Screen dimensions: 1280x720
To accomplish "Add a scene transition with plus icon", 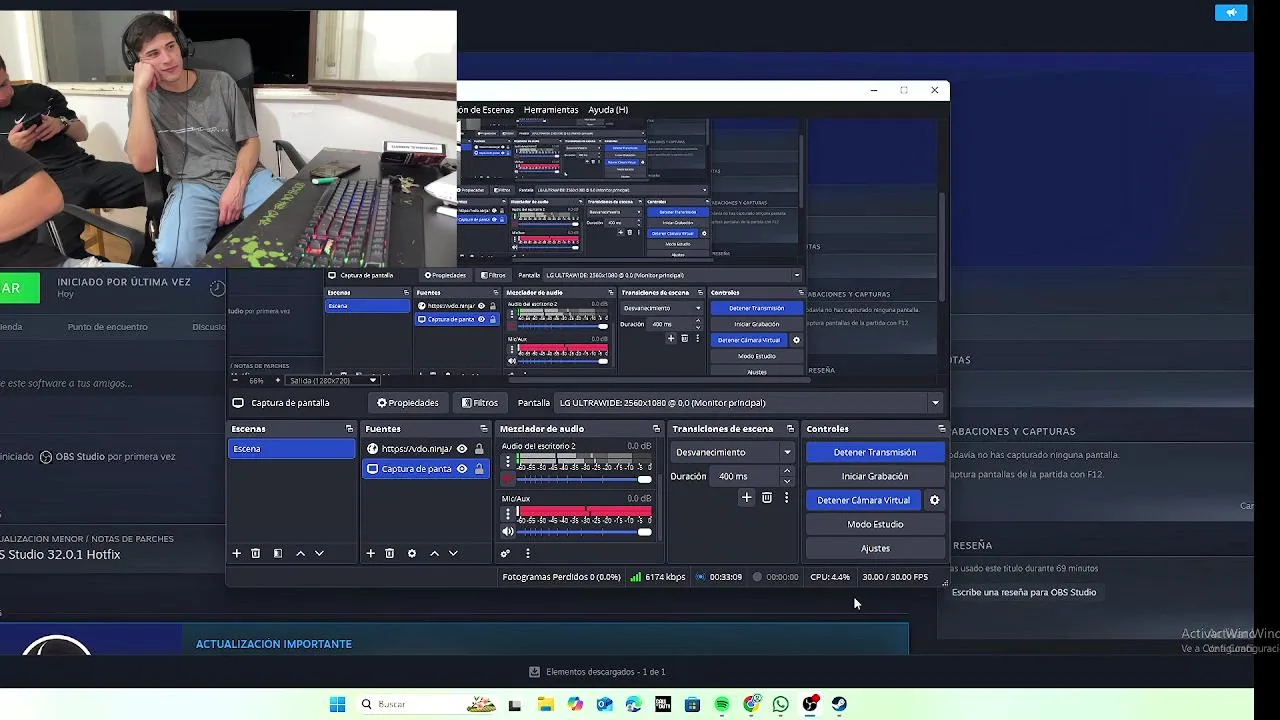I will (x=746, y=497).
